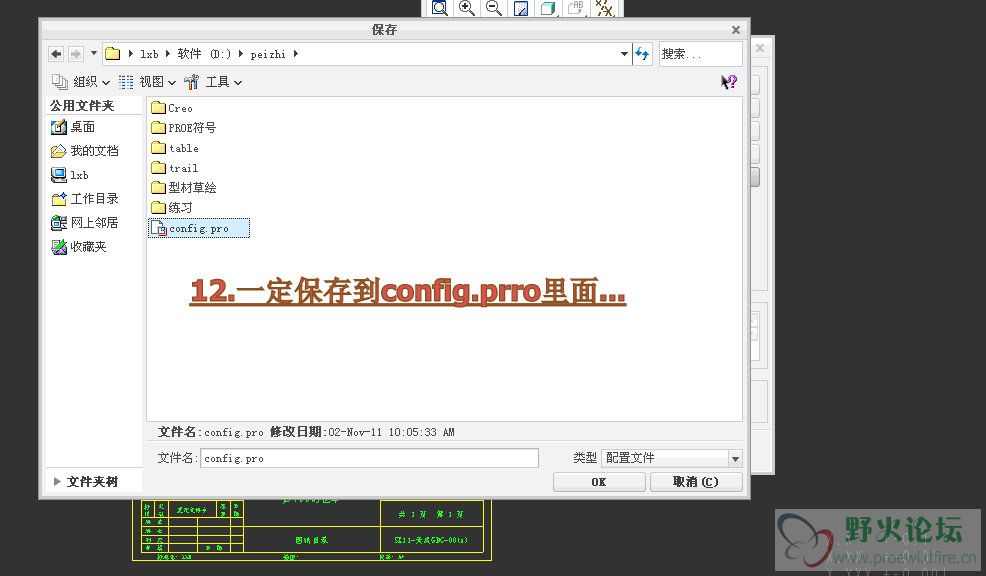986x576 pixels.
Task: Click the 取消(C) button
Action: (x=695, y=482)
